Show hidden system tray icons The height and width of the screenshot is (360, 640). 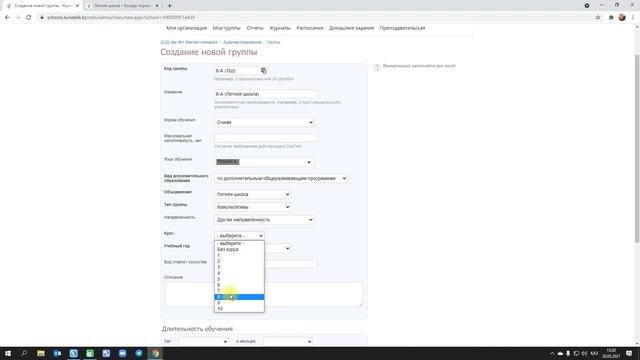pos(552,353)
